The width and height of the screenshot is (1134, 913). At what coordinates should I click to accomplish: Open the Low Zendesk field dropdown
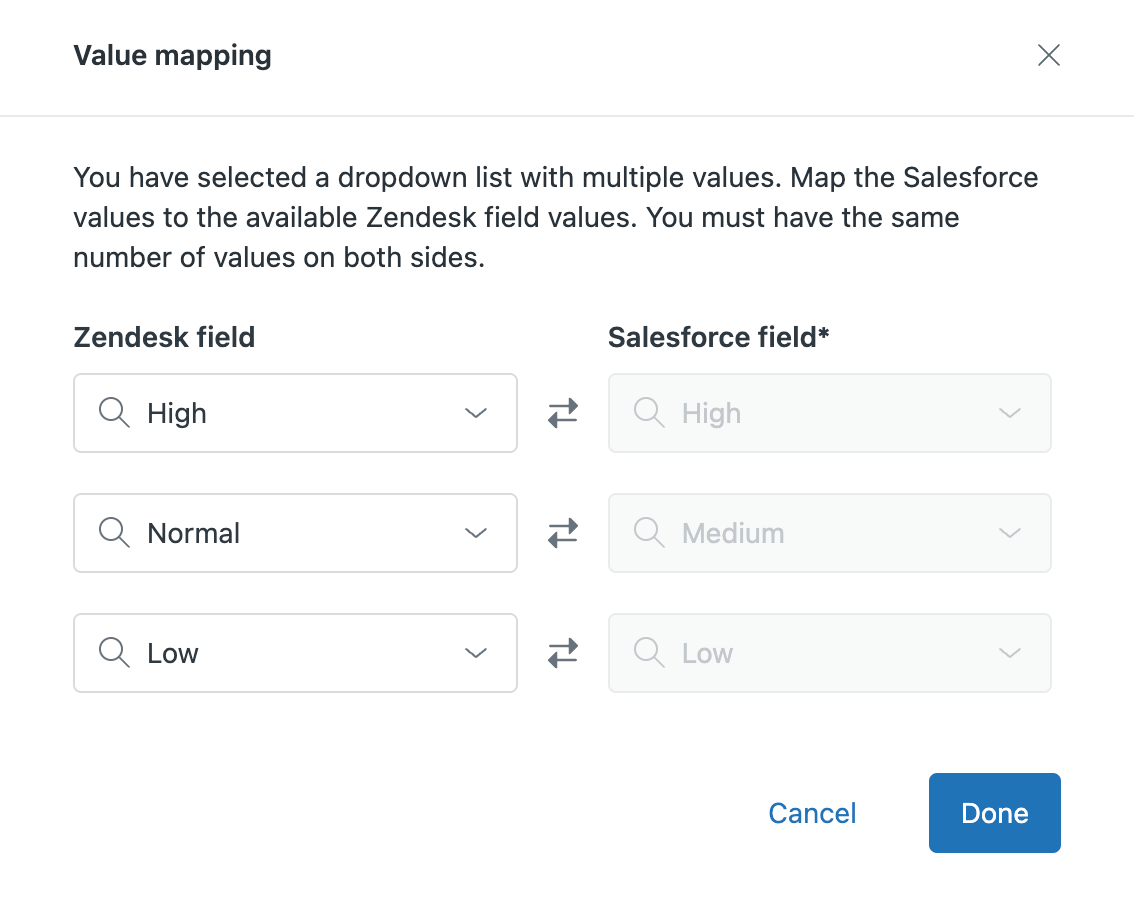(476, 652)
